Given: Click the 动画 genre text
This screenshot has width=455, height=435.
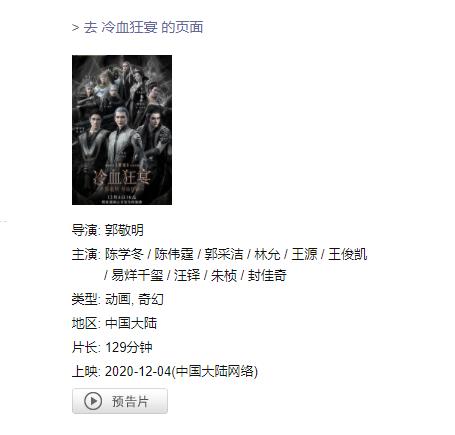Looking at the screenshot, I should click(117, 299).
